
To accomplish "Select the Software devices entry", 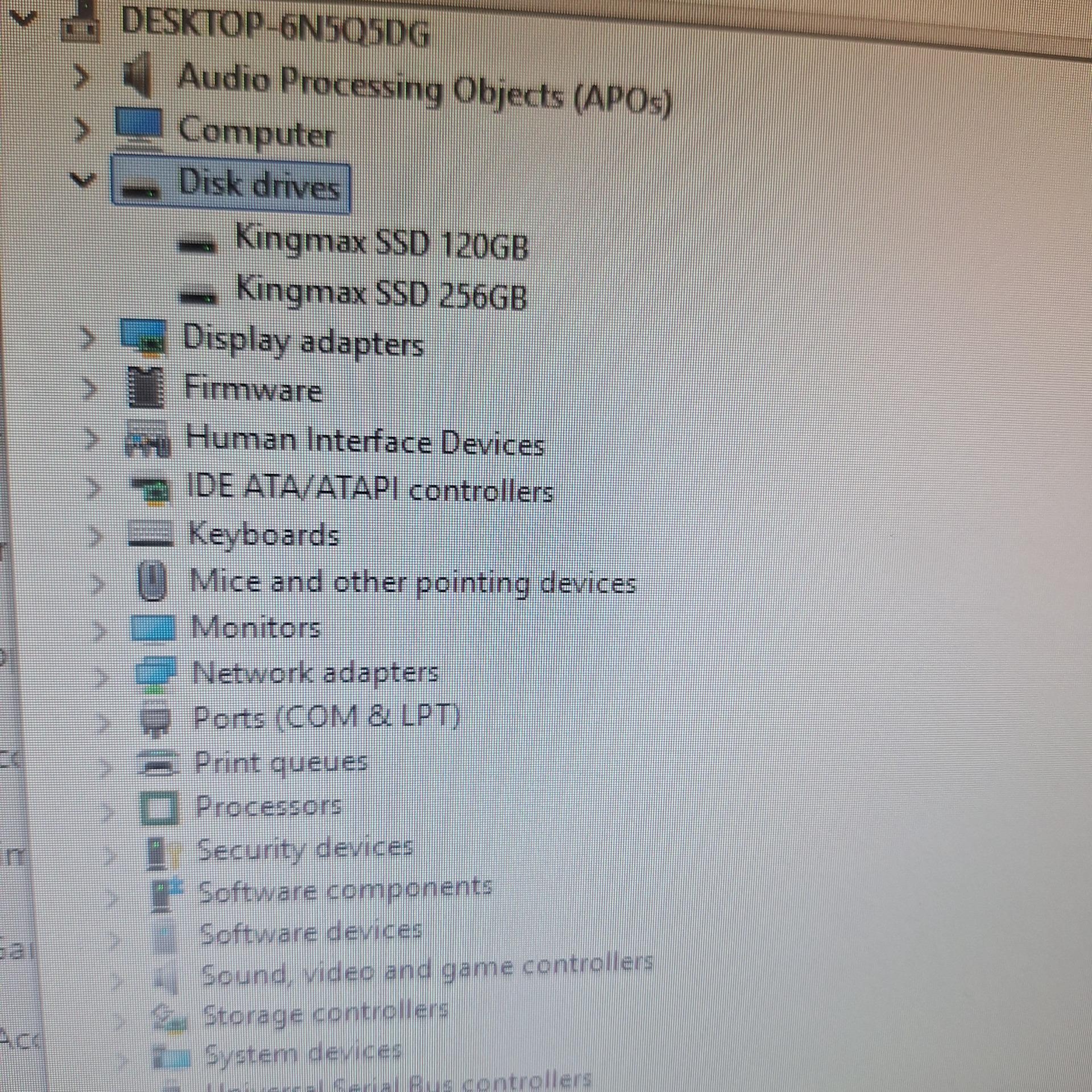I will click(311, 932).
